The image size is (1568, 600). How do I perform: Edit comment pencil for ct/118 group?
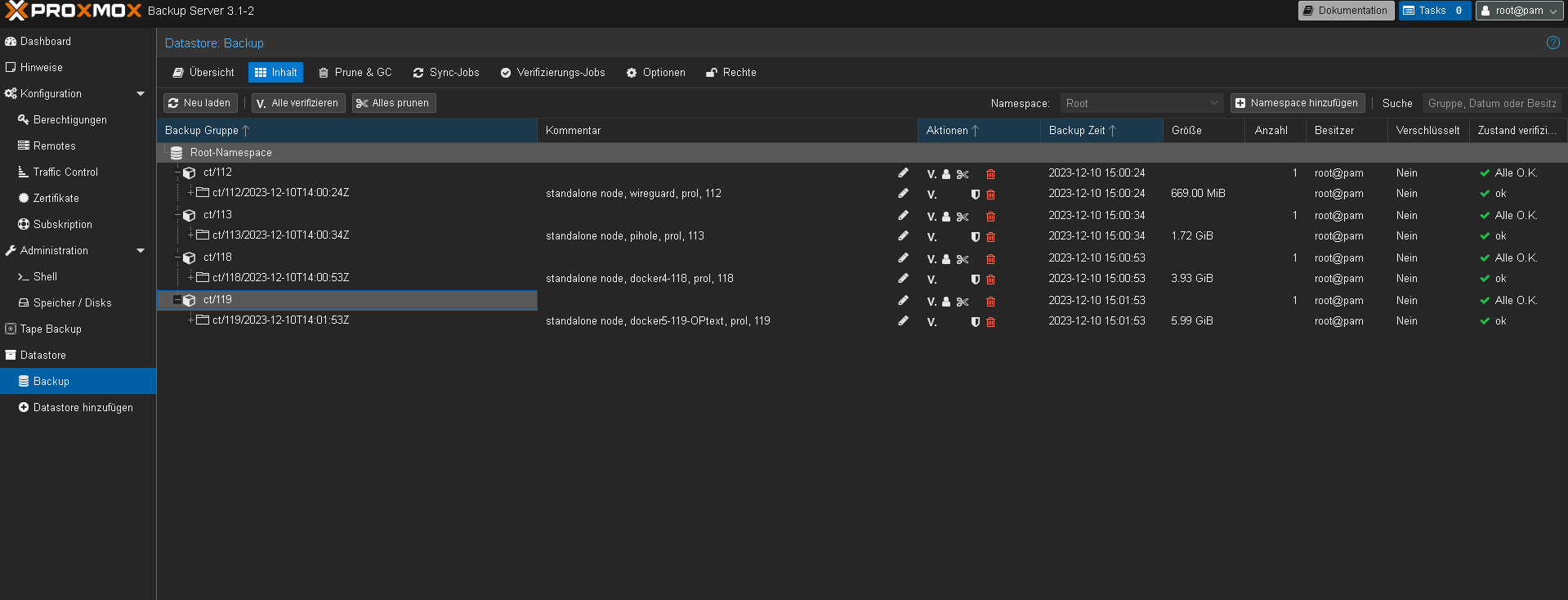click(x=903, y=258)
